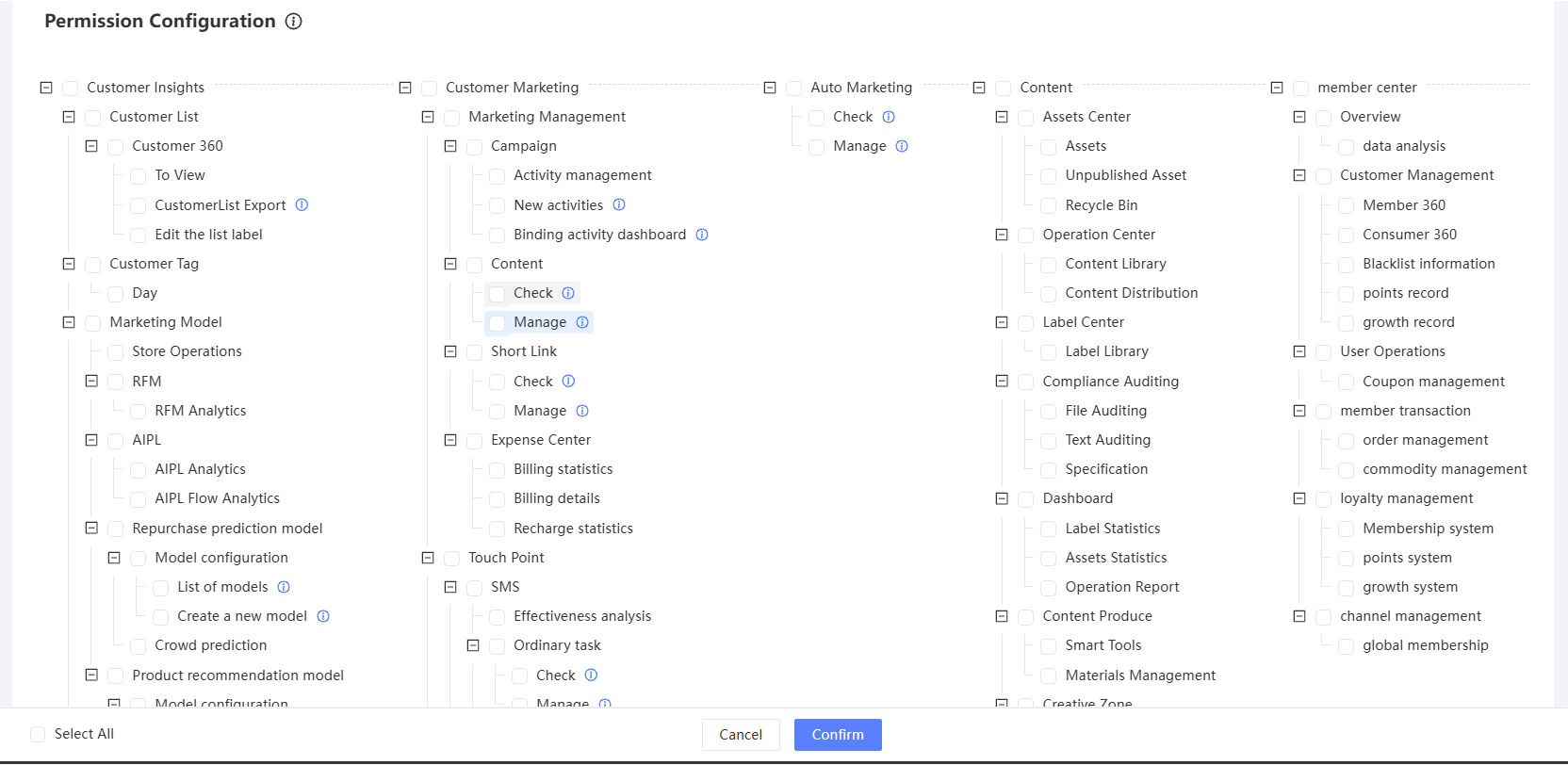Enable the Blacklist information checkbox
This screenshot has width=1568, height=765.
[x=1346, y=265]
